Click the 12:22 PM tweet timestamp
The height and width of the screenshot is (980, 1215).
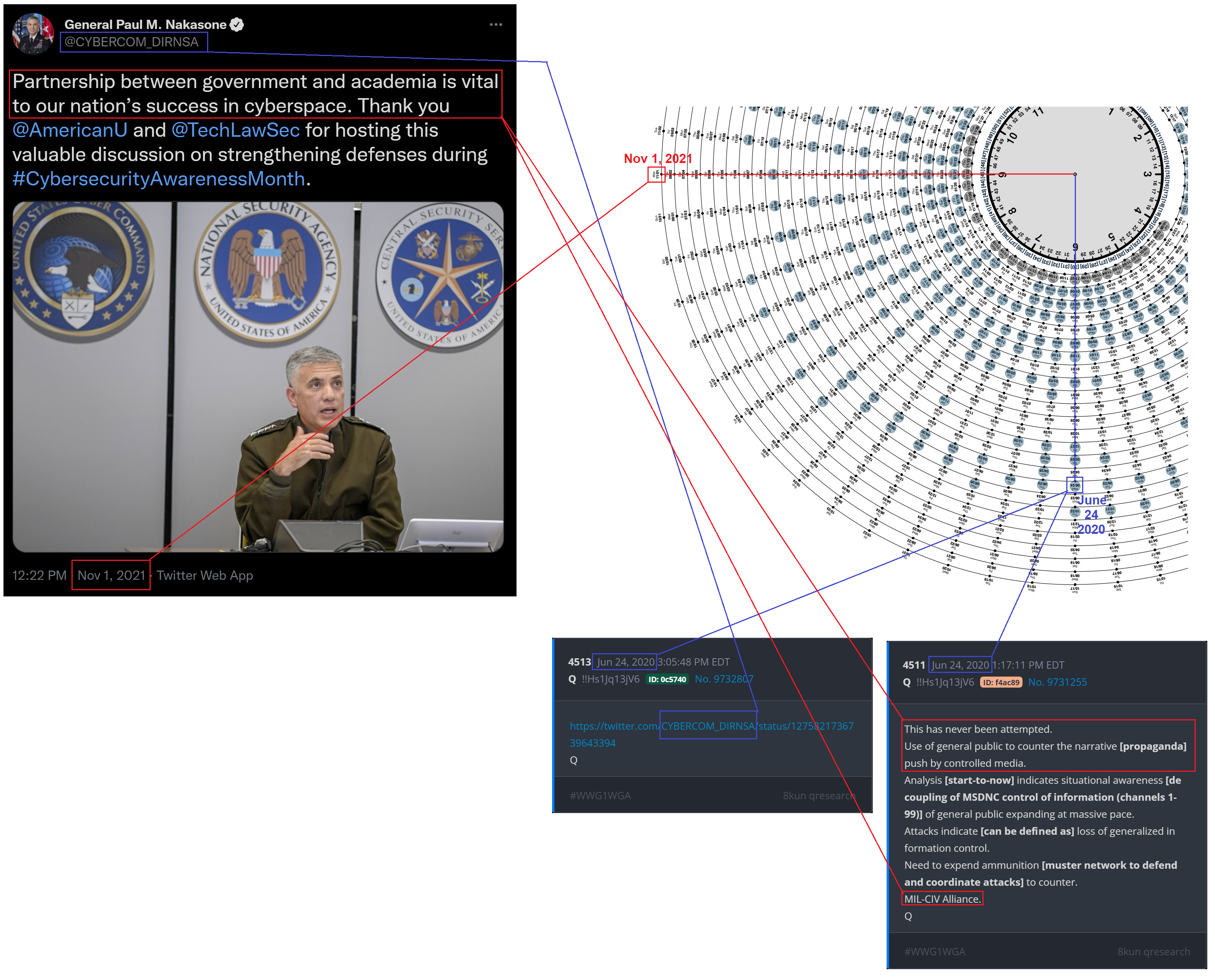coord(39,575)
